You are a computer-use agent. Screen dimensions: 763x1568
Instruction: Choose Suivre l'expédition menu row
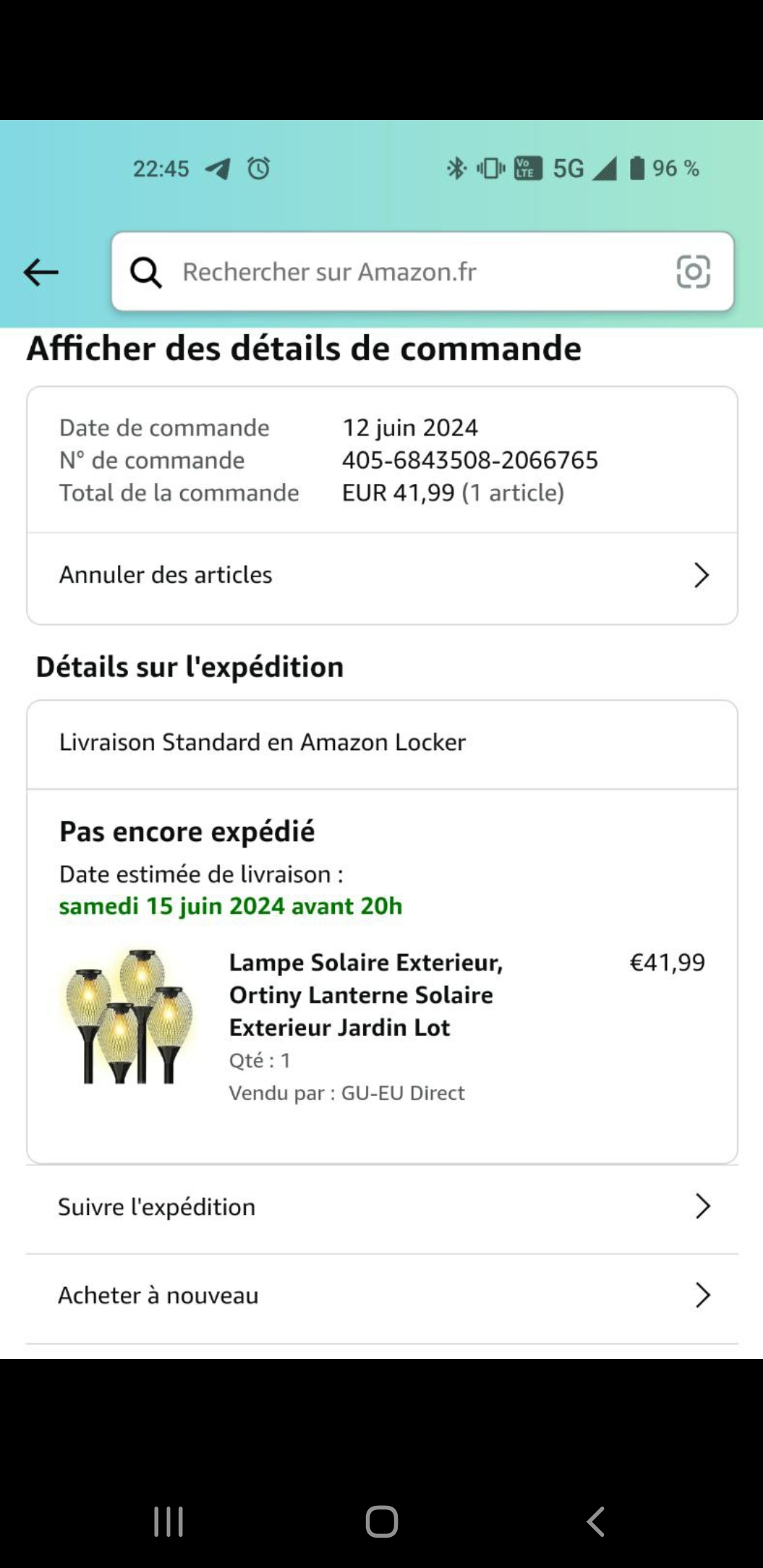click(157, 1207)
